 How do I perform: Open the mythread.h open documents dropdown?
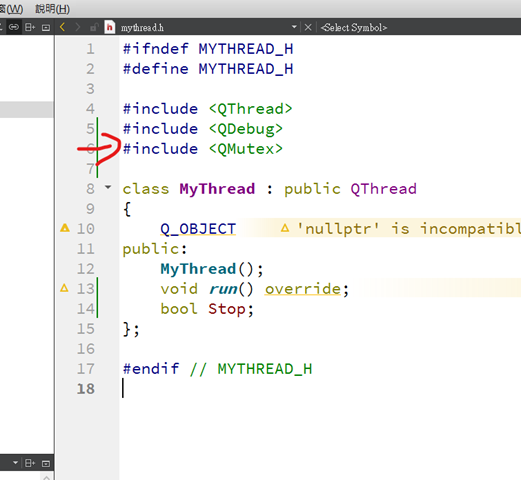click(294, 27)
